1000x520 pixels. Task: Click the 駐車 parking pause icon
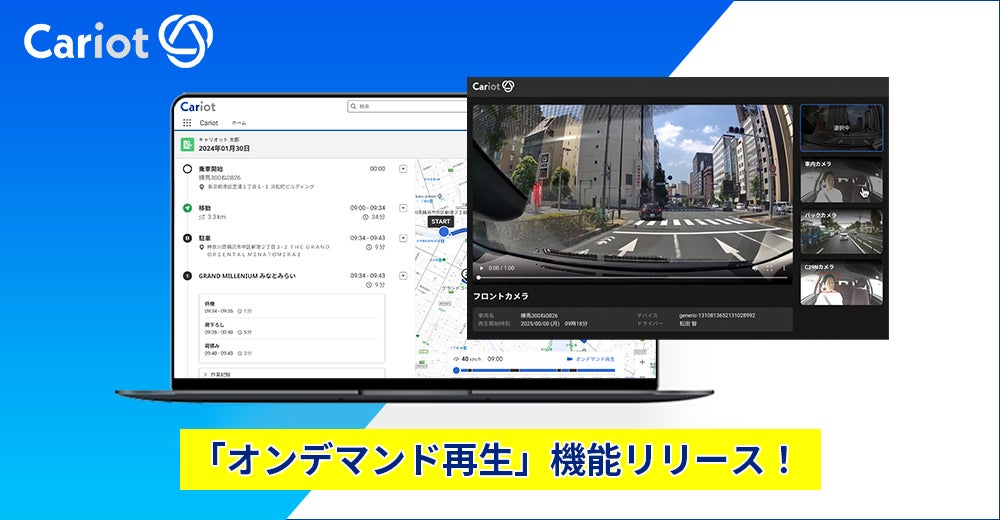pyautogui.click(x=188, y=238)
